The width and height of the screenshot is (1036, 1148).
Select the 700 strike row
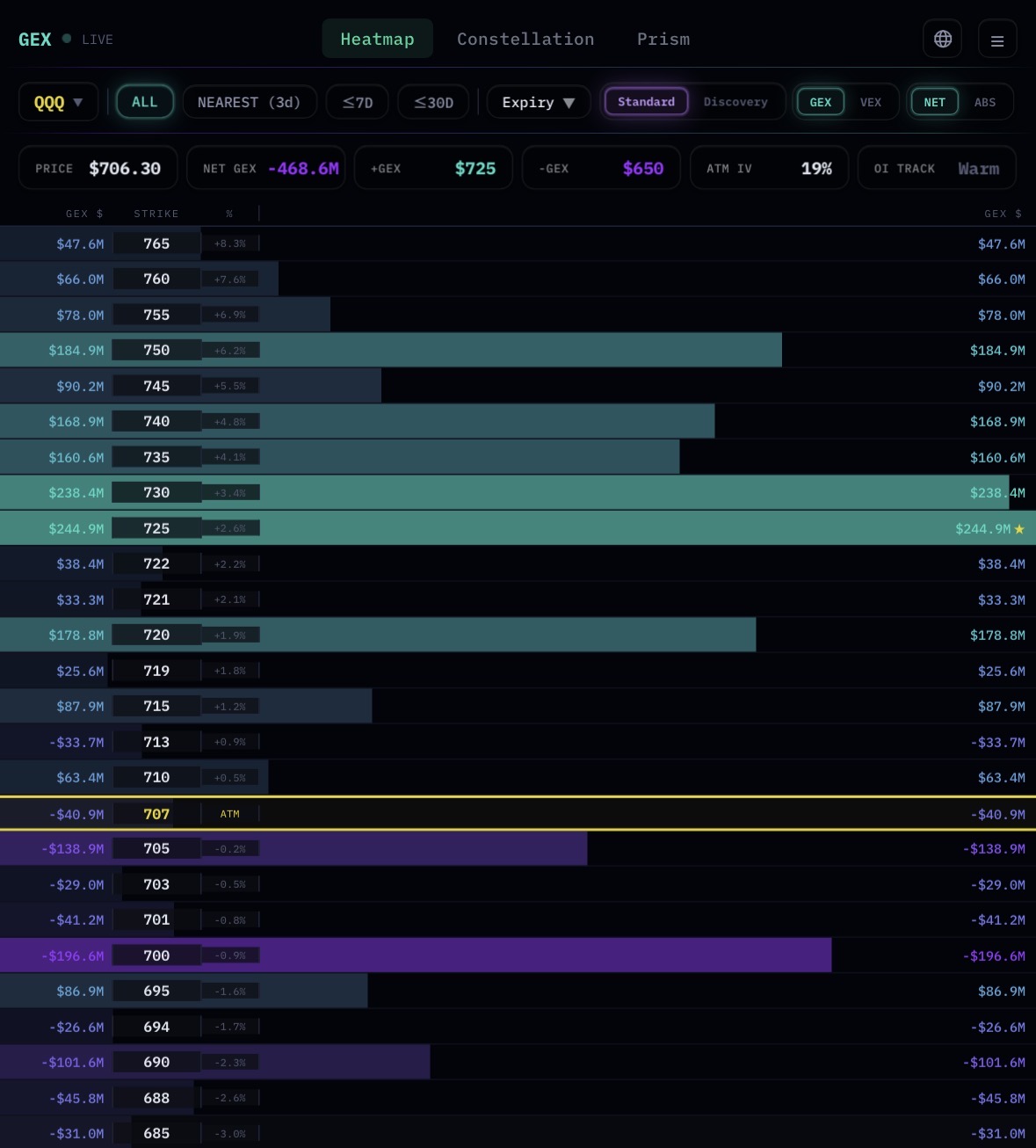click(x=518, y=955)
